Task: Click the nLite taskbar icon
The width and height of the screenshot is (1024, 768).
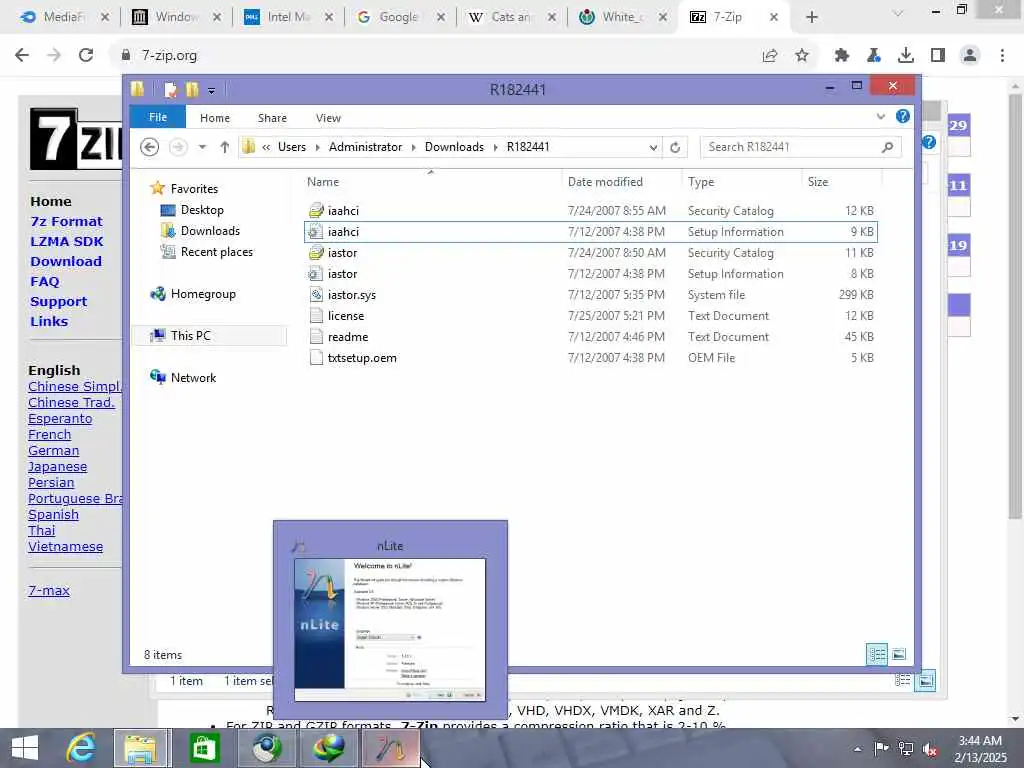Action: [x=391, y=748]
